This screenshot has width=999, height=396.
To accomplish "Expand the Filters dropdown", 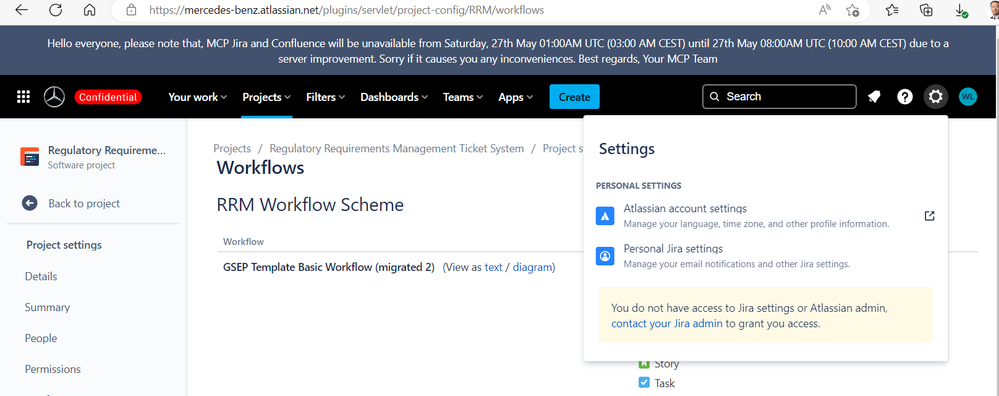I will point(326,97).
